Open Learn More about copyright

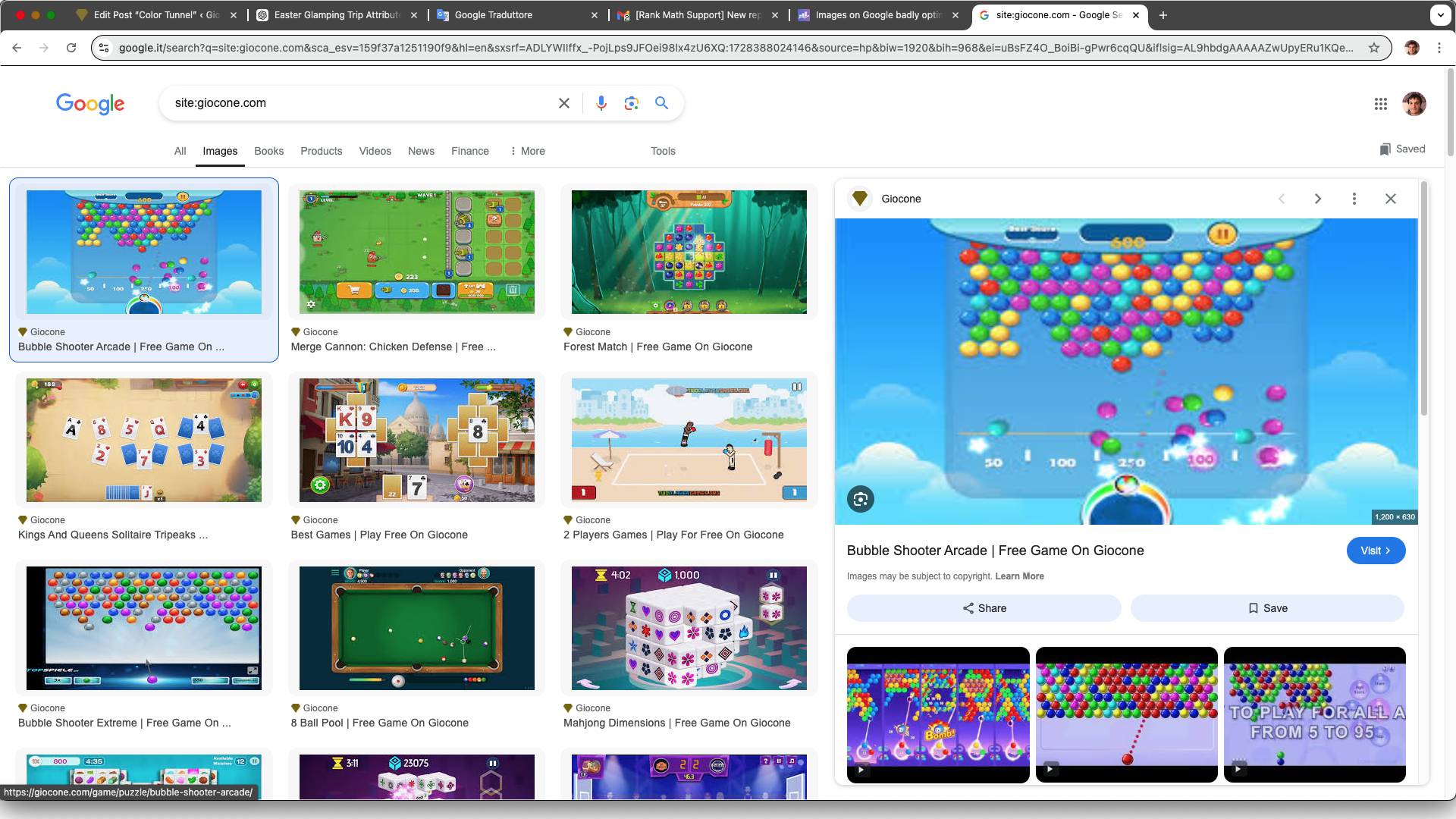click(x=1019, y=576)
